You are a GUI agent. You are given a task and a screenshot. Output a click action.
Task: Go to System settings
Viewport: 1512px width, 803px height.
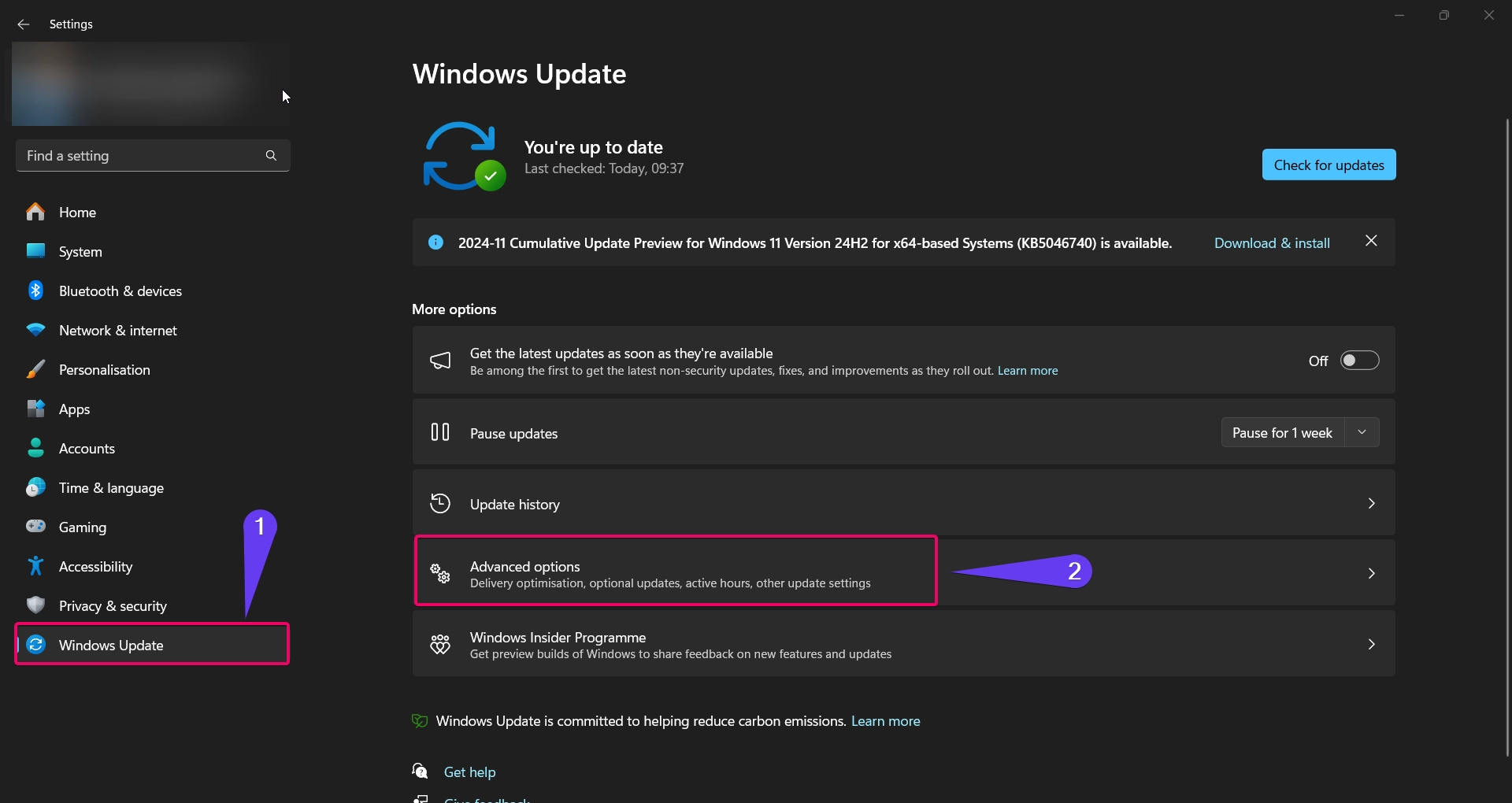(153, 251)
